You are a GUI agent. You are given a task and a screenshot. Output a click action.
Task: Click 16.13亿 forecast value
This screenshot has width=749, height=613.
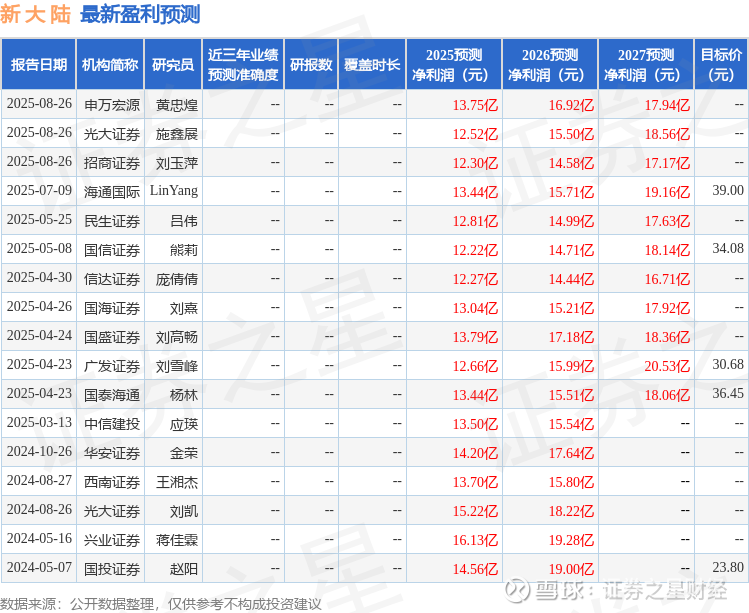[475, 540]
